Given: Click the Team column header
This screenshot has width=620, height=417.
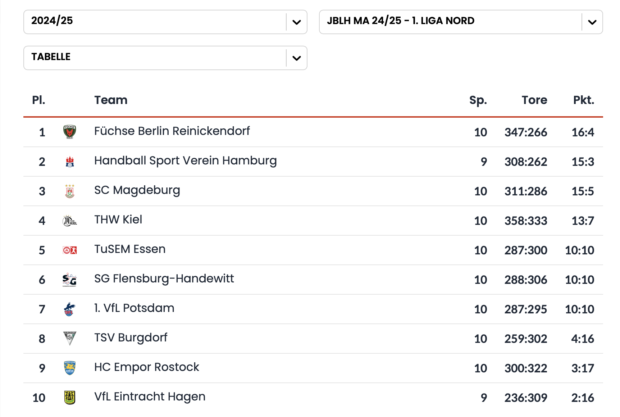Looking at the screenshot, I should [x=111, y=100].
